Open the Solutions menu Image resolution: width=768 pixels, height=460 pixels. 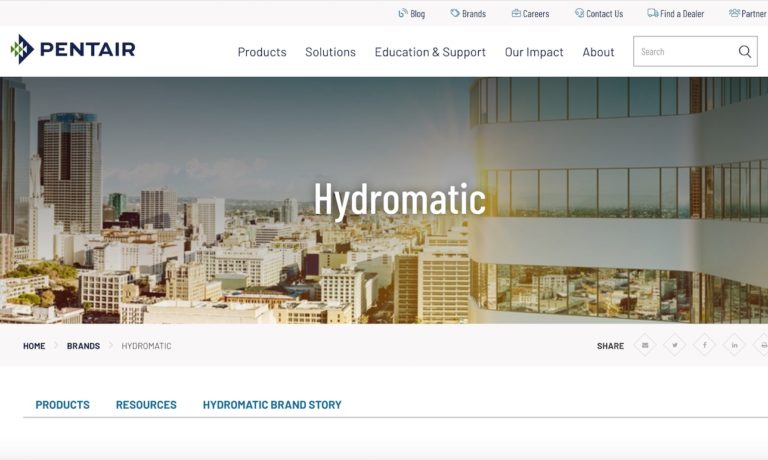(x=331, y=52)
